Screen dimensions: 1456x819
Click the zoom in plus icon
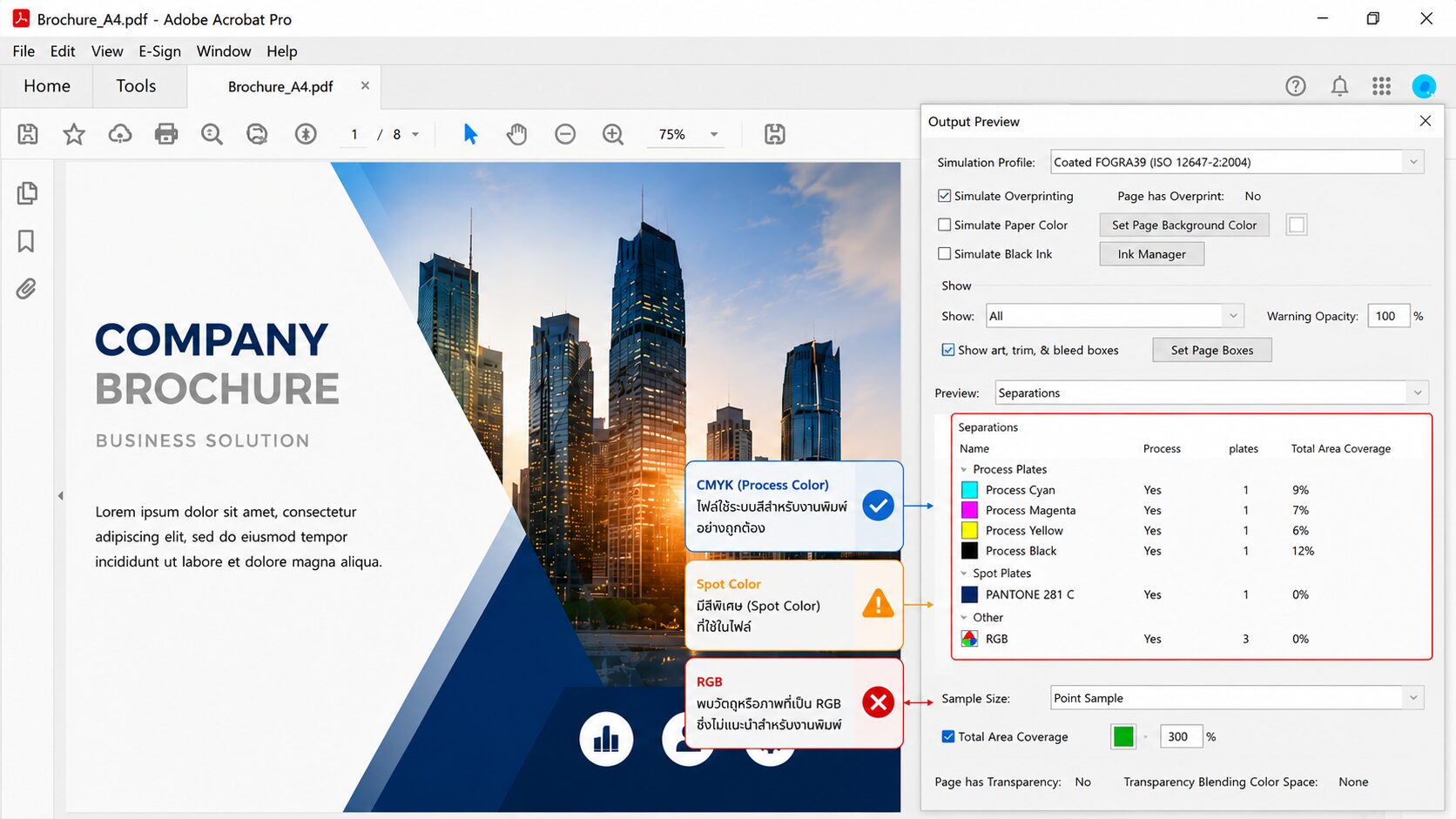(x=613, y=134)
